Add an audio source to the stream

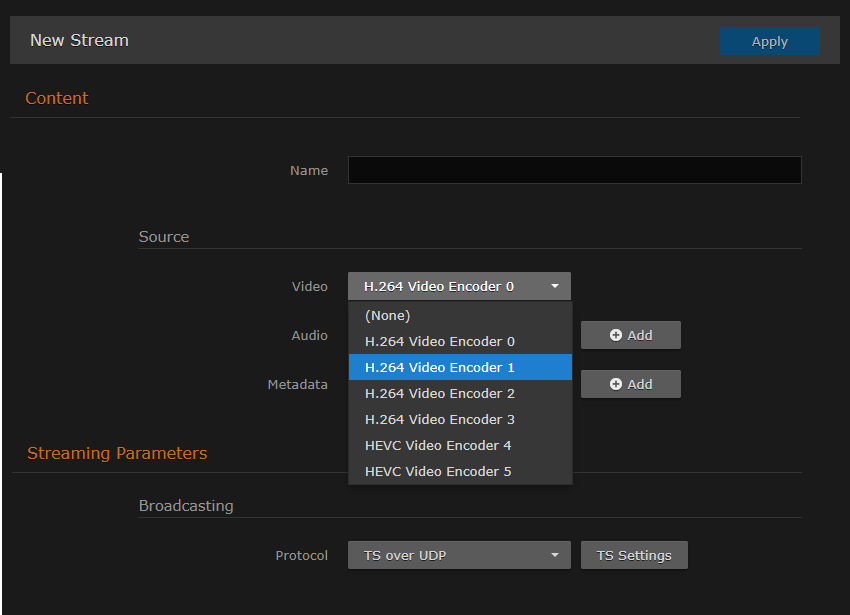coord(630,335)
